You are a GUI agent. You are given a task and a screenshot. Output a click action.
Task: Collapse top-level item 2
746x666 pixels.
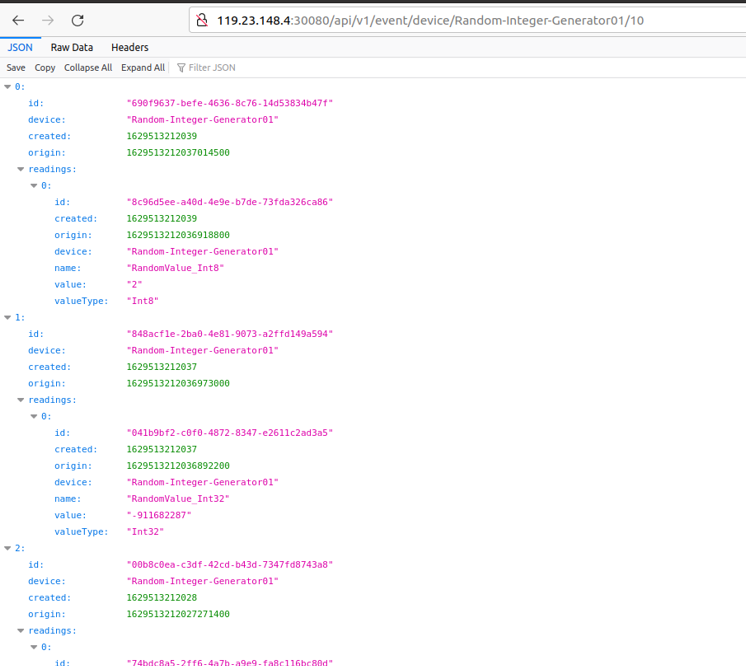pyautogui.click(x=7, y=548)
